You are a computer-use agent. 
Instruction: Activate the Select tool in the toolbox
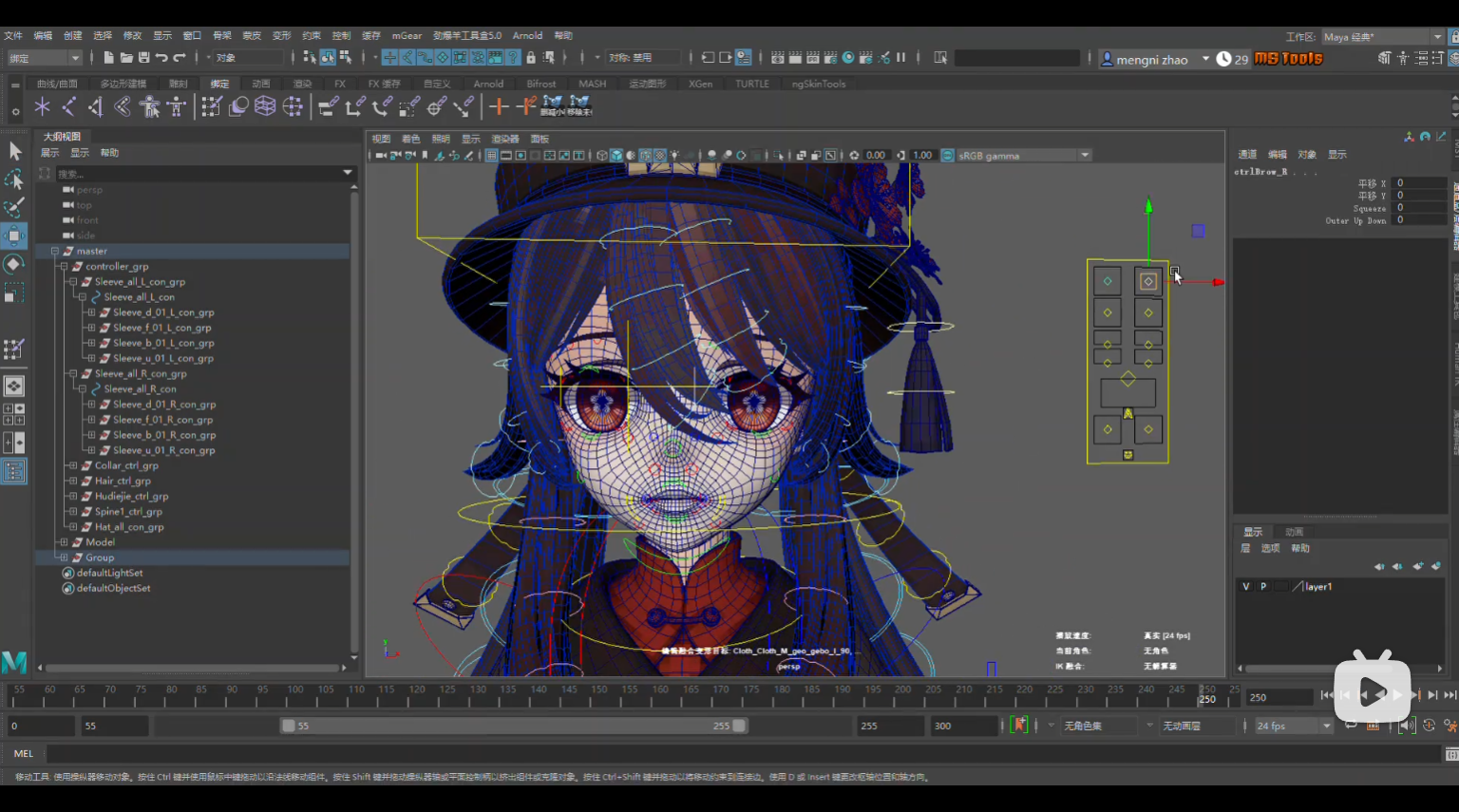[x=14, y=151]
